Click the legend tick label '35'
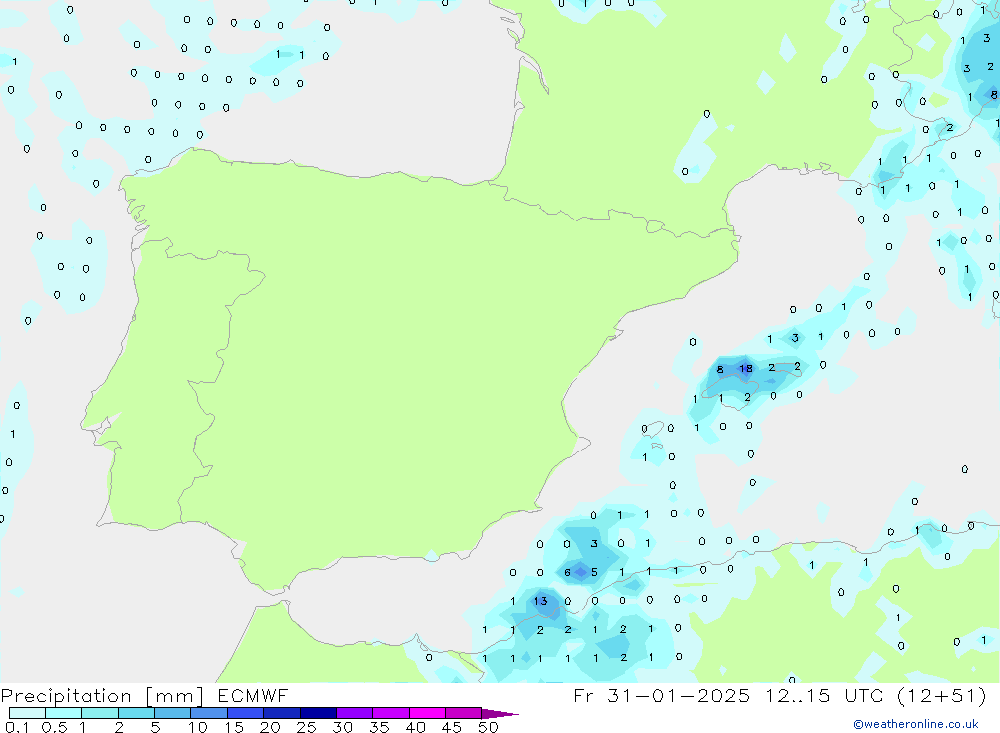This screenshot has width=1000, height=733. coord(379,727)
